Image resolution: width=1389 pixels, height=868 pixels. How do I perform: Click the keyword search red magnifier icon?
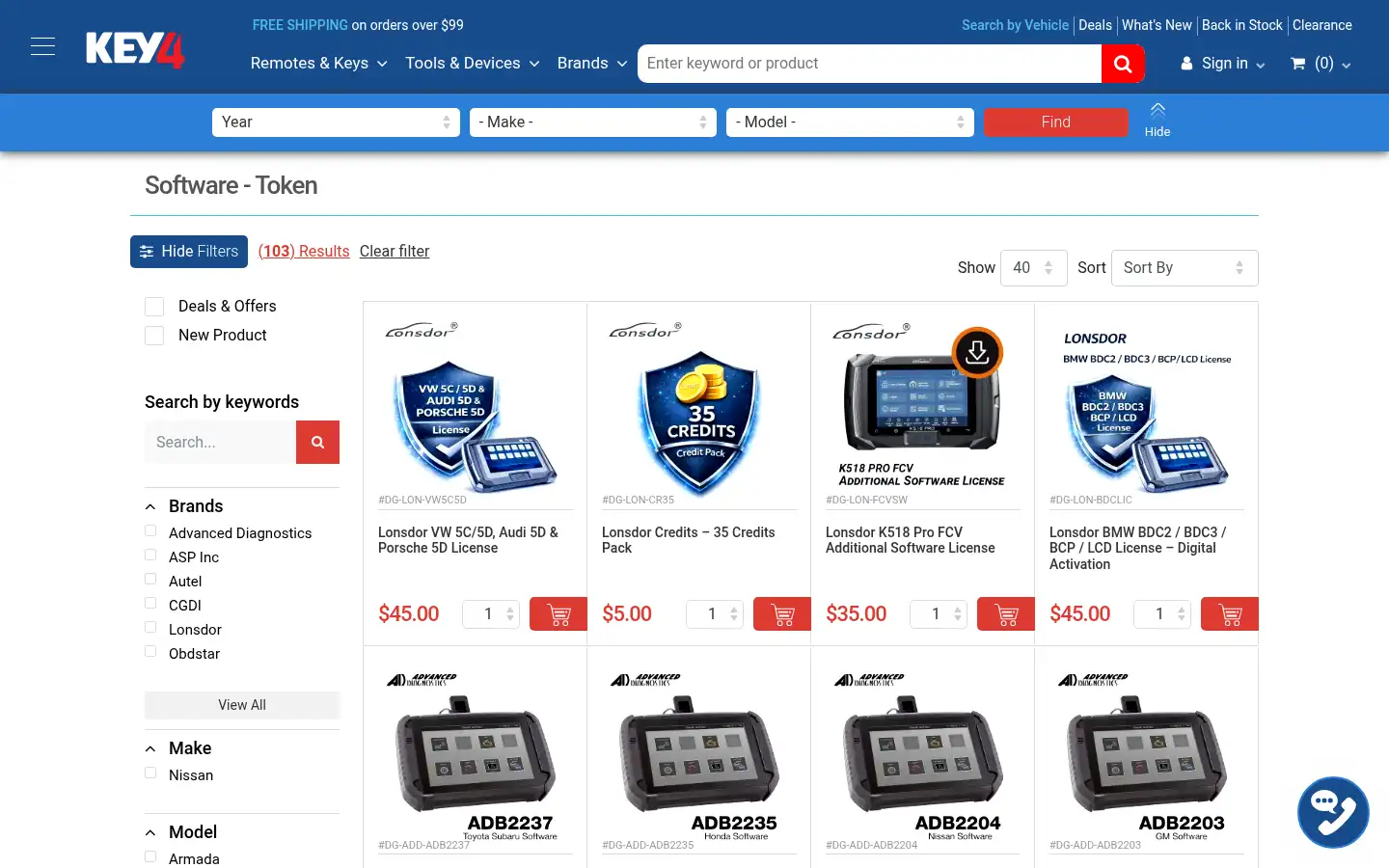(x=317, y=442)
